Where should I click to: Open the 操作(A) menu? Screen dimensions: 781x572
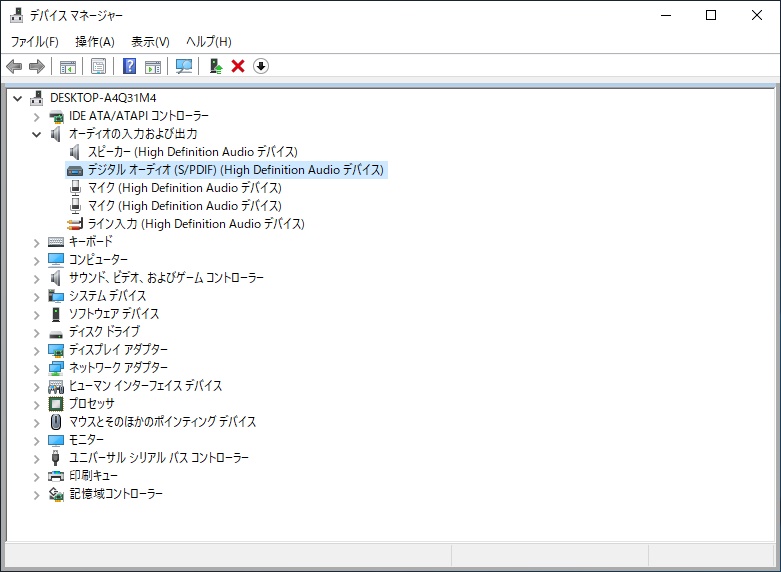tap(95, 42)
